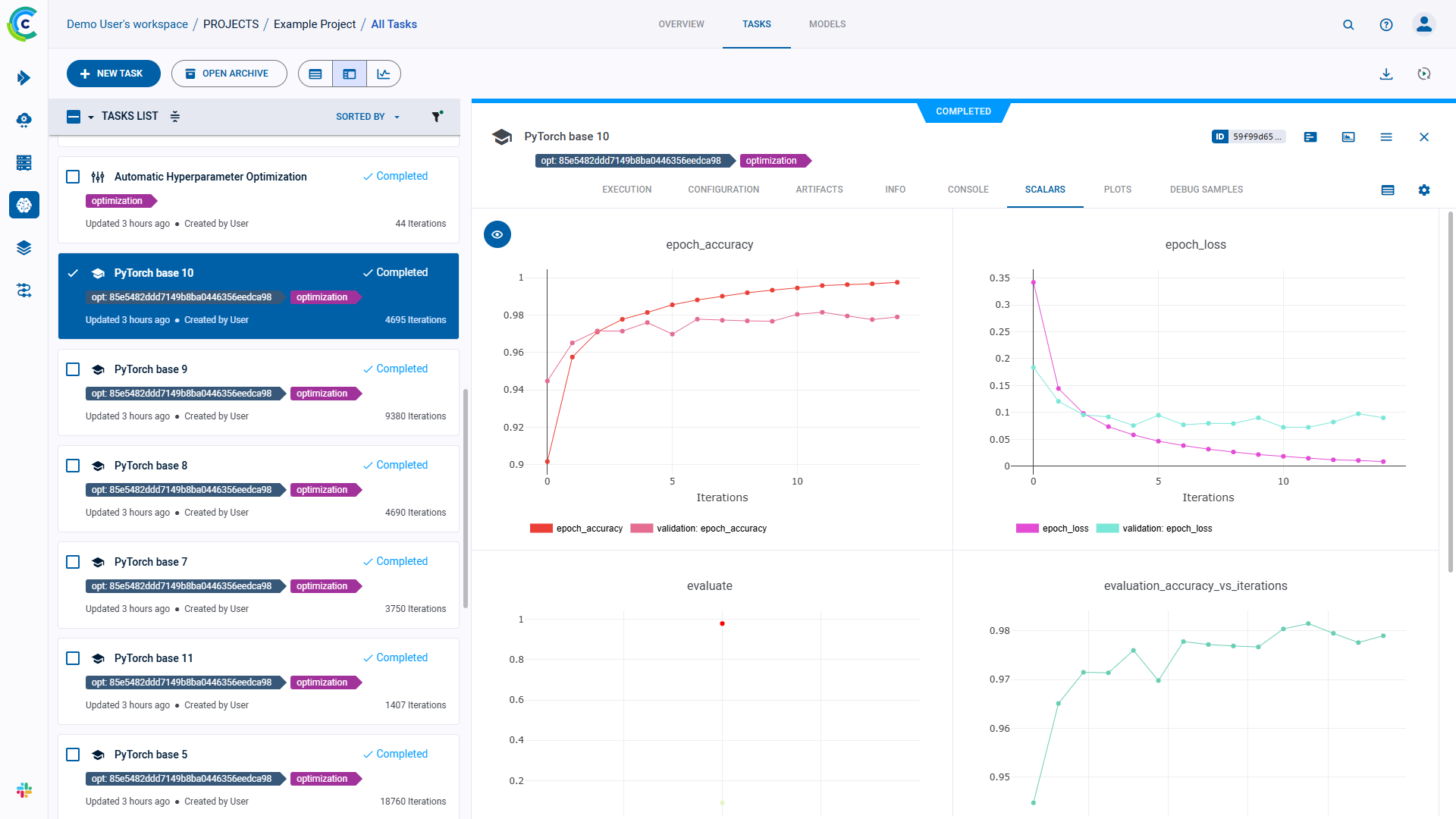This screenshot has width=1456, height=819.
Task: Open task details view icon next to ID
Action: (1310, 136)
